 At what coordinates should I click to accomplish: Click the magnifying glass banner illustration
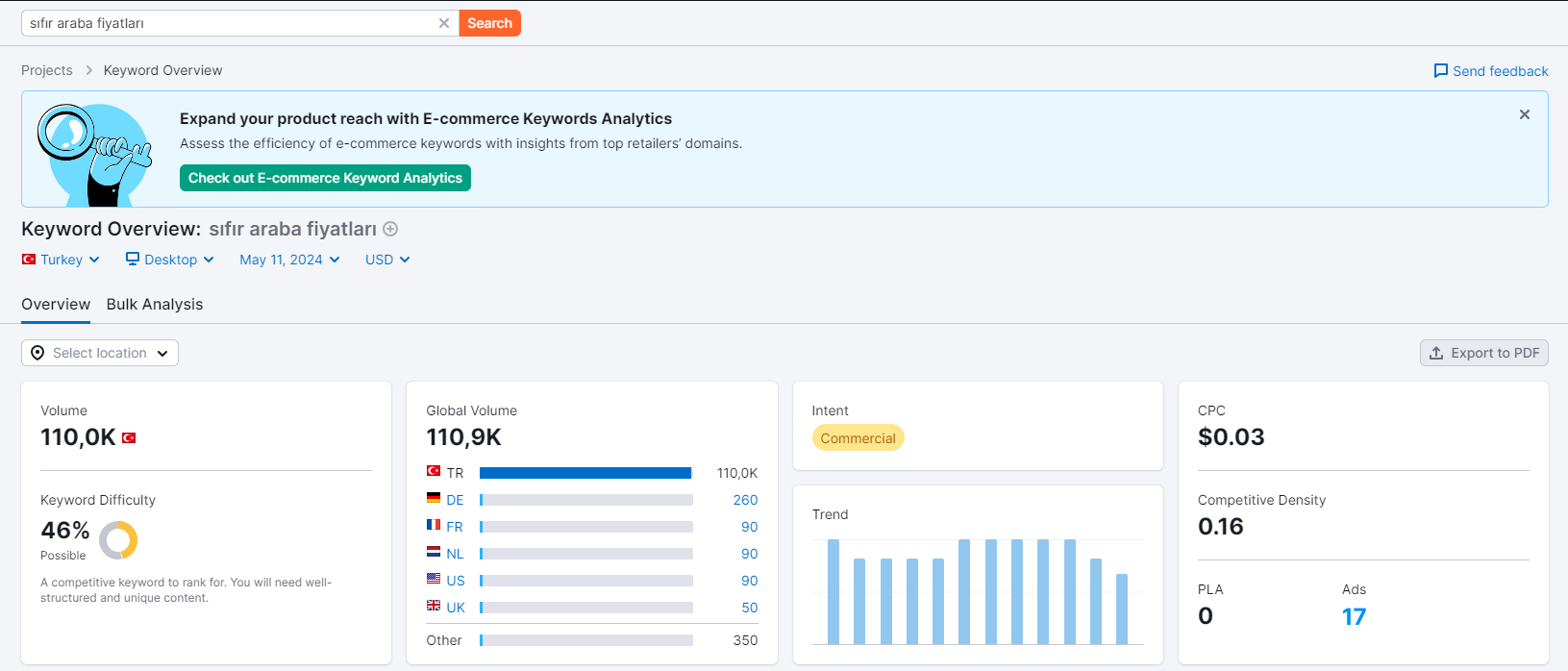tap(94, 155)
